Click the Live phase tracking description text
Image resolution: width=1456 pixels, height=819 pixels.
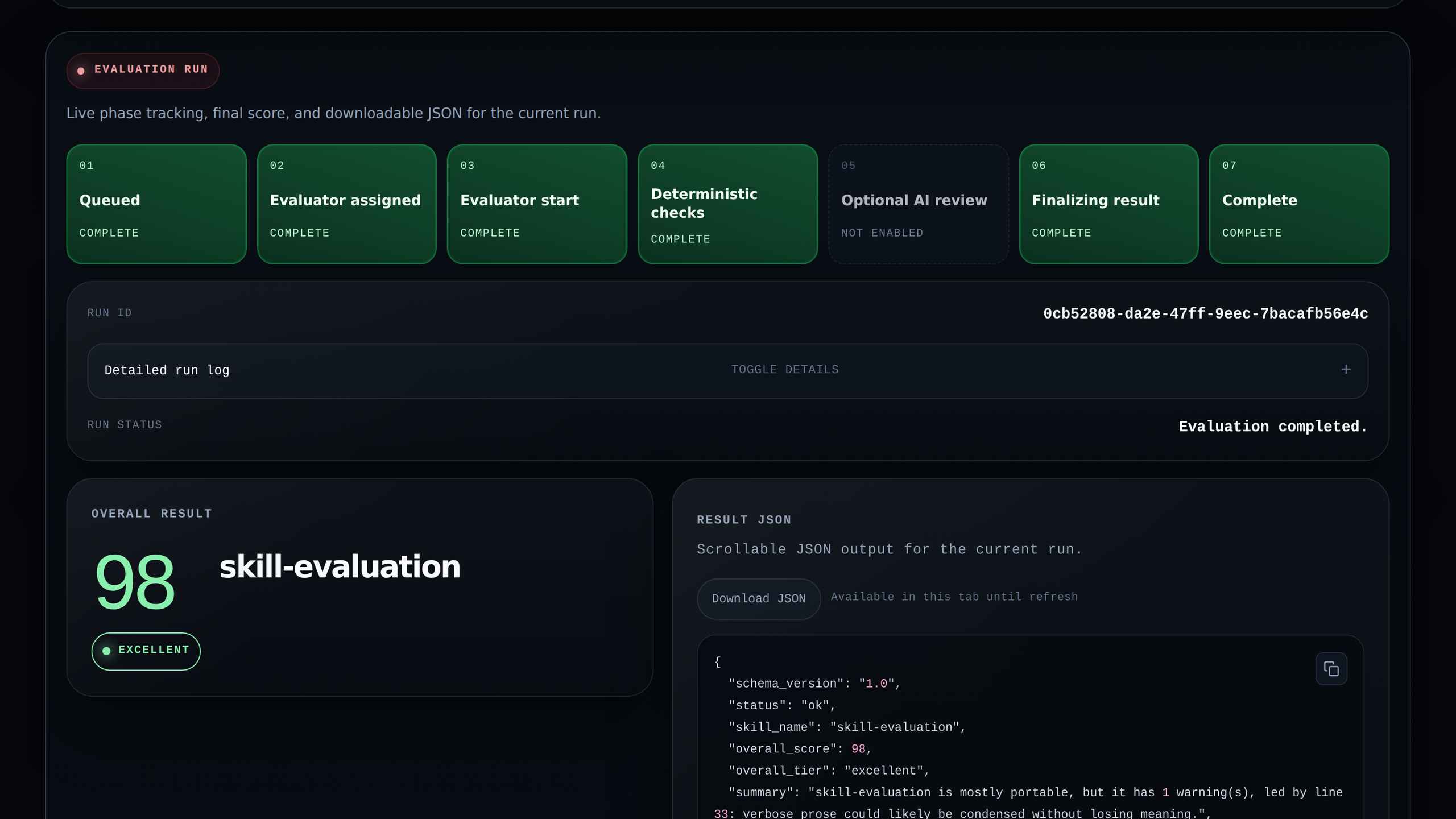(x=334, y=113)
